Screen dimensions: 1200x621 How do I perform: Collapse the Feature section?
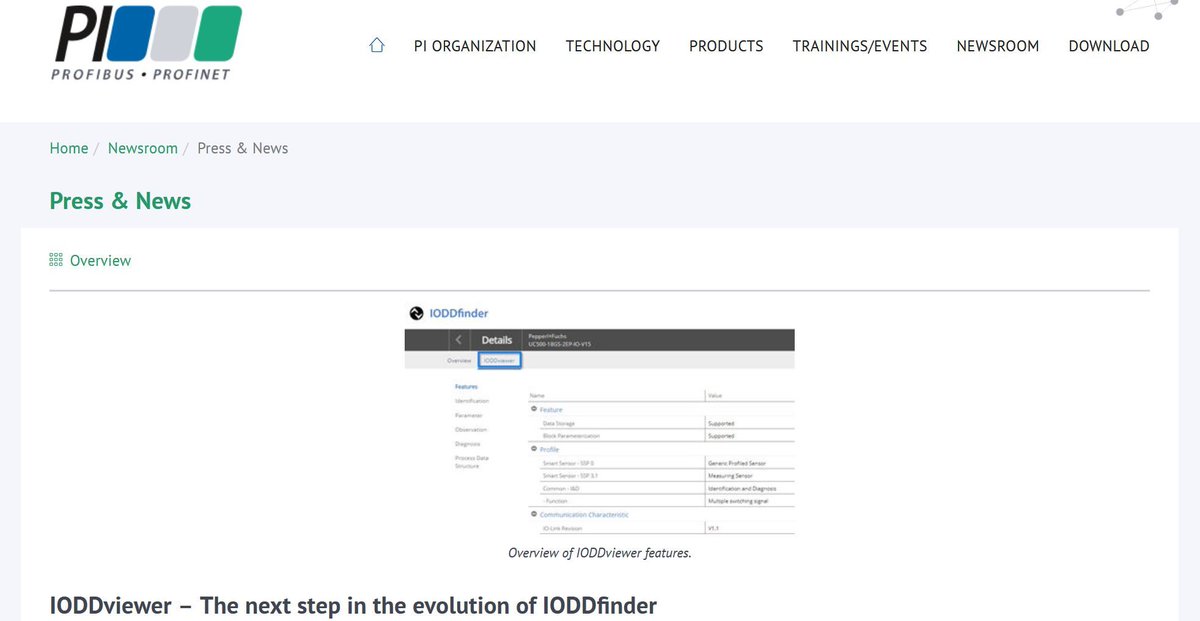coord(534,409)
